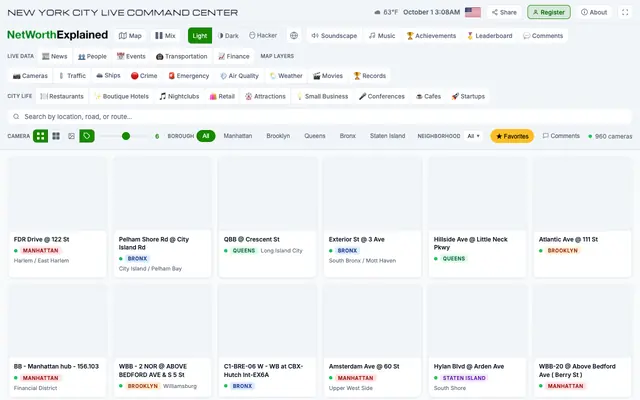The height and width of the screenshot is (400, 640).
Task: Show Nightclubs category
Action: [179, 96]
